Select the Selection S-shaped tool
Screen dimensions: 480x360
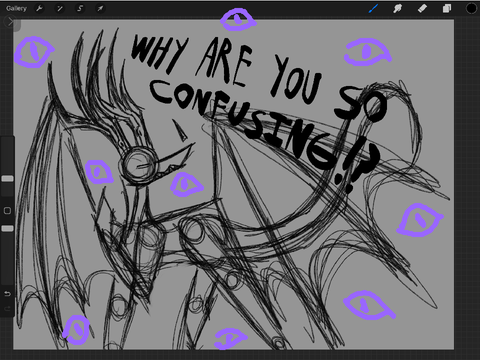(x=80, y=9)
